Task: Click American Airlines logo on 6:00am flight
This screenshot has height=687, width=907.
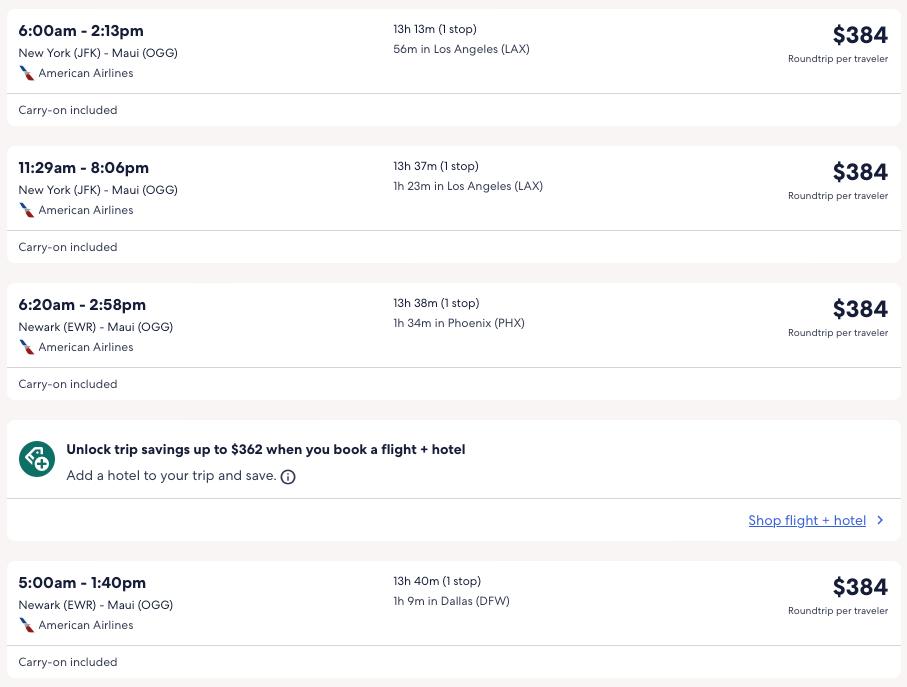Action: click(27, 73)
